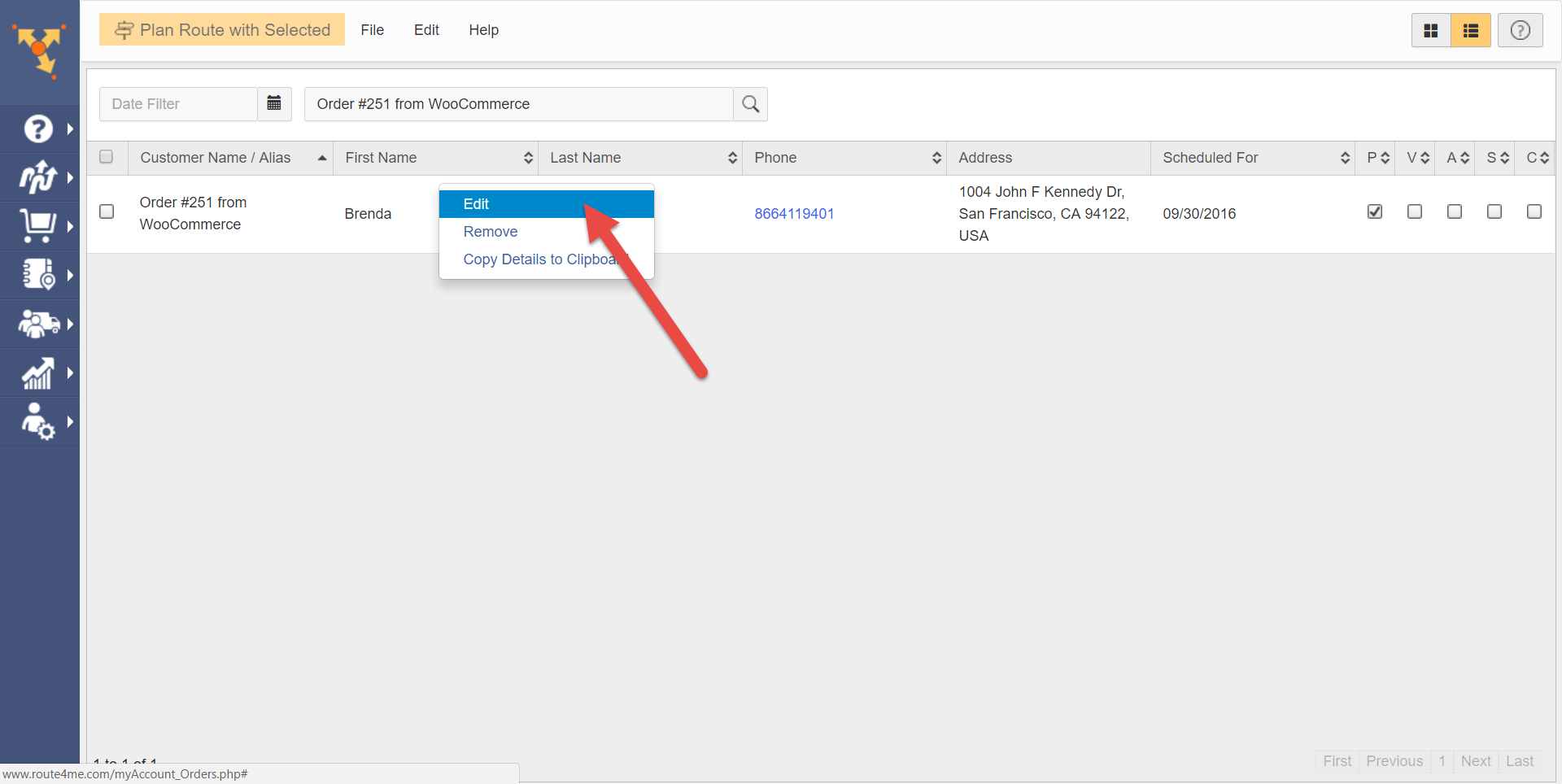Open the date filter calendar picker
The height and width of the screenshot is (784, 1562).
coord(274,103)
